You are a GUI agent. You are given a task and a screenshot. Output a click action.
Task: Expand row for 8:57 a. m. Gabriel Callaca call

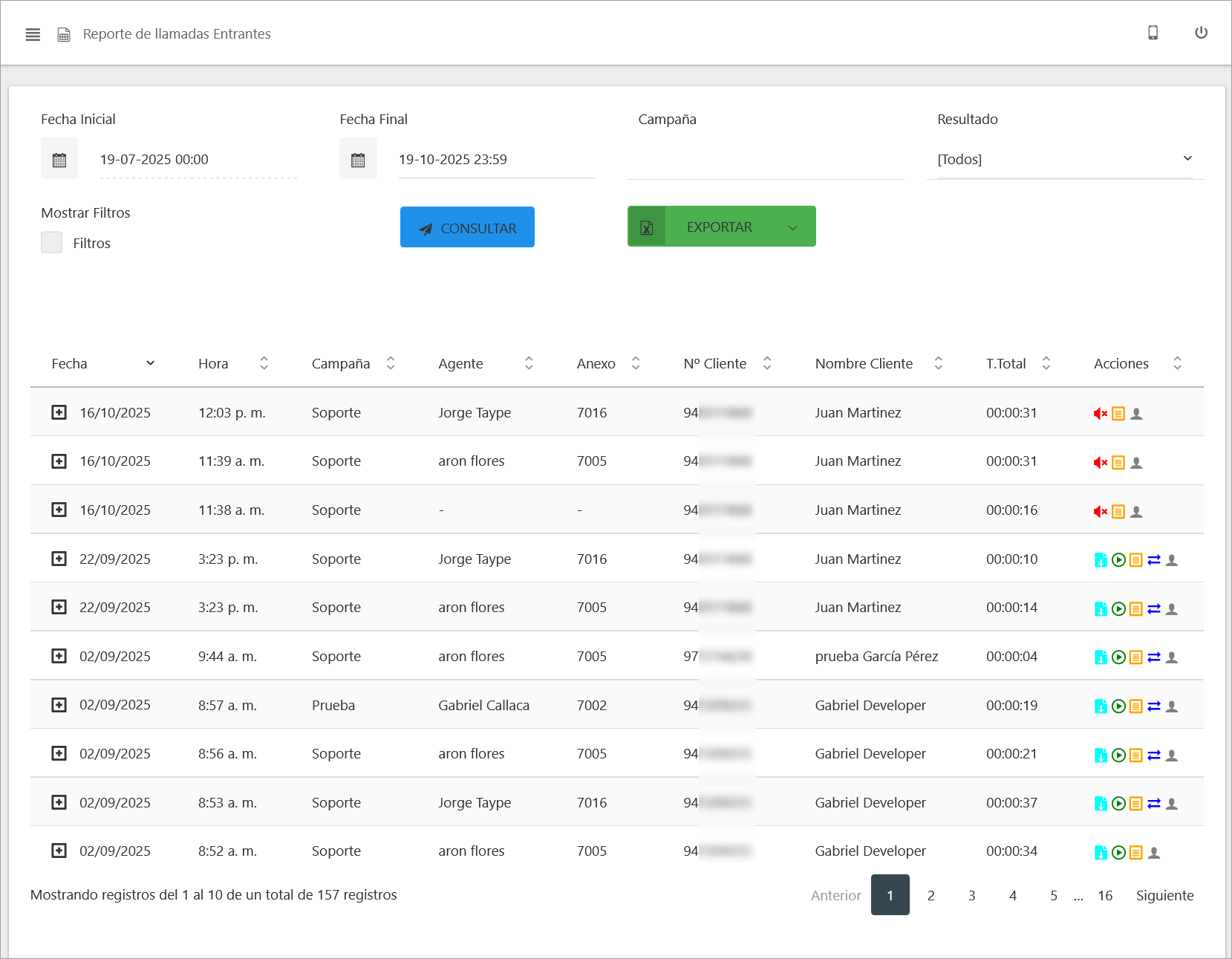tap(59, 705)
